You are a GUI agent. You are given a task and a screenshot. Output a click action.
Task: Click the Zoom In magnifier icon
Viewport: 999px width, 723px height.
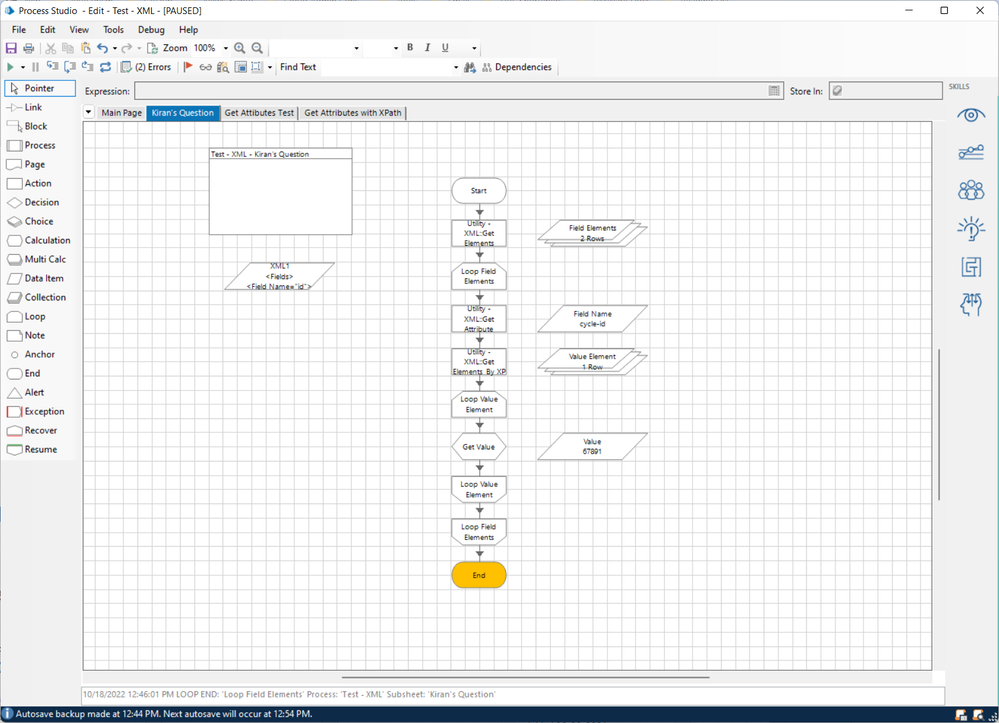pos(240,48)
